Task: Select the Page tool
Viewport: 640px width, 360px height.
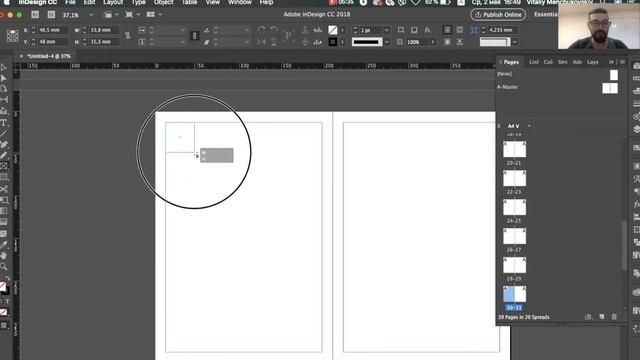Action: 4,89
